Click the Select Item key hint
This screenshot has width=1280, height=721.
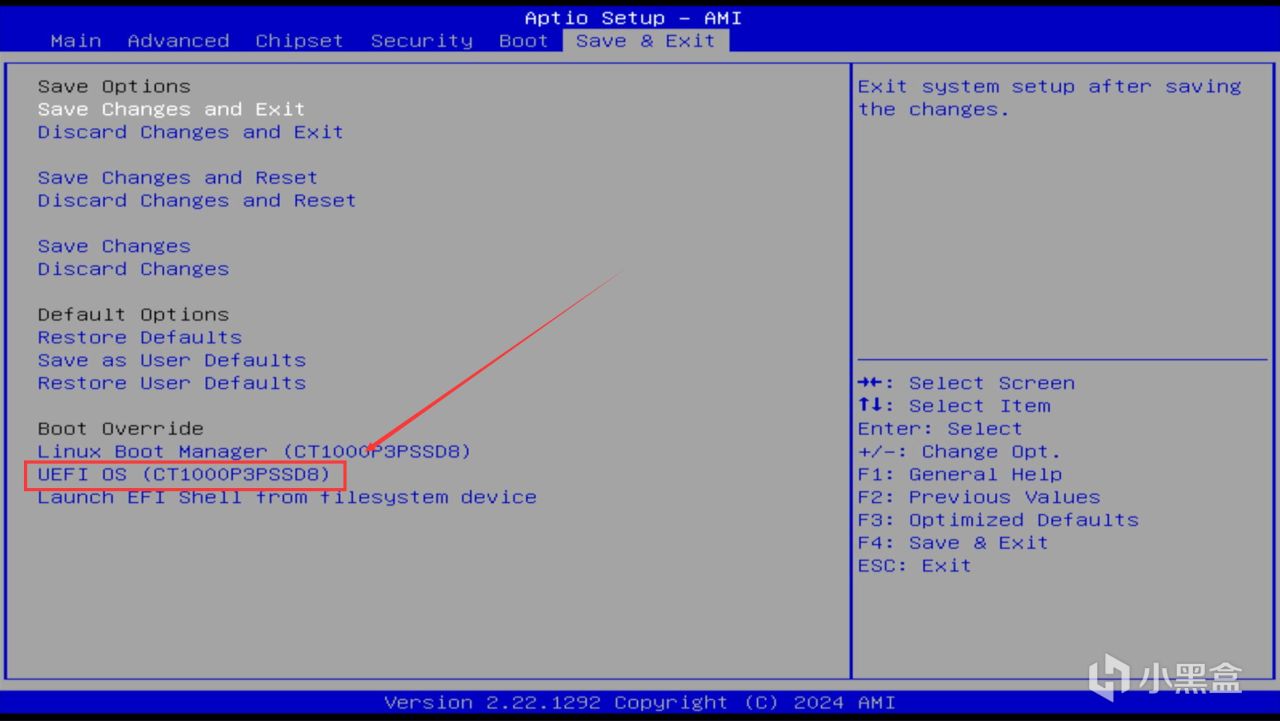[954, 407]
